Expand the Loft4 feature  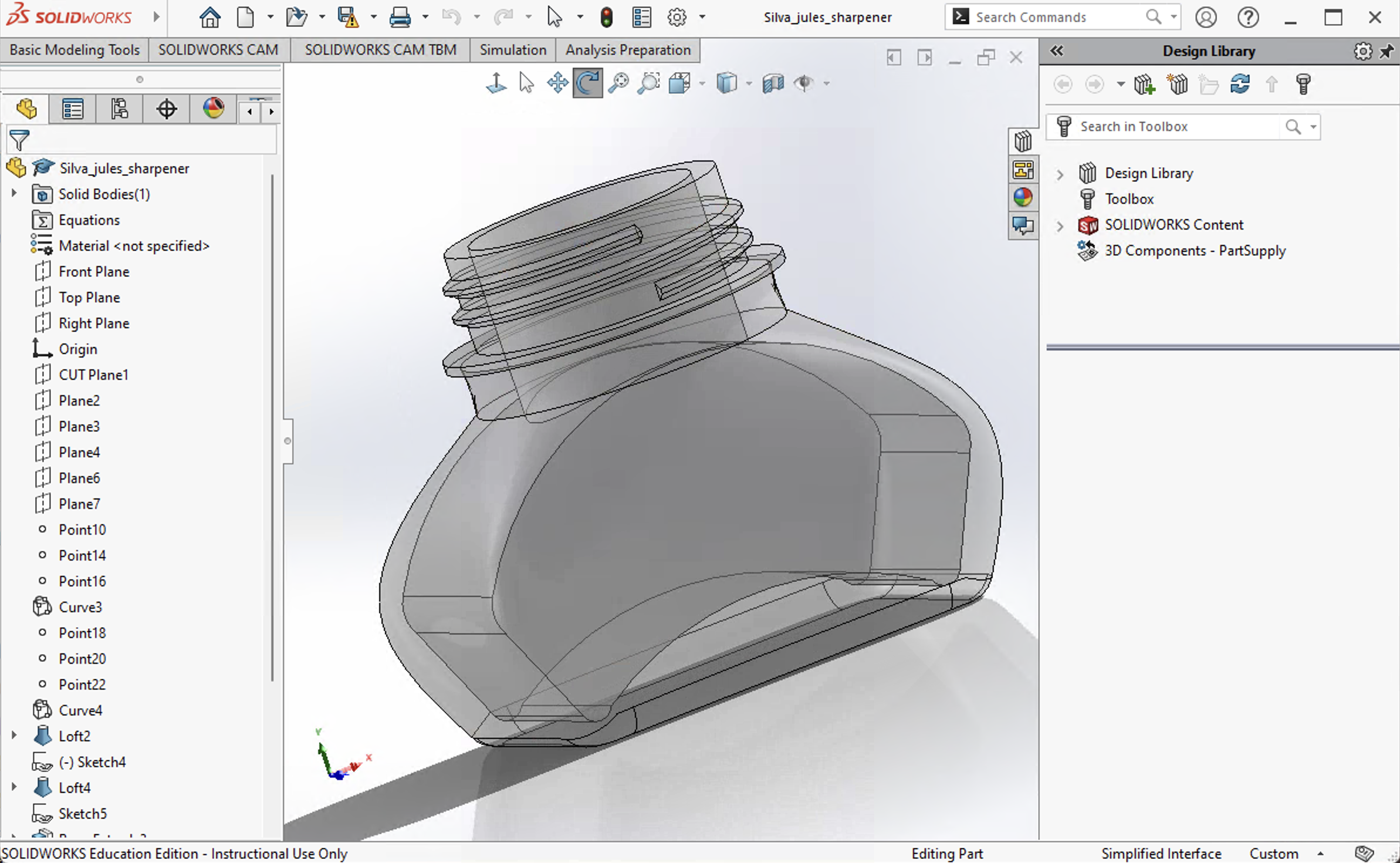[14, 787]
